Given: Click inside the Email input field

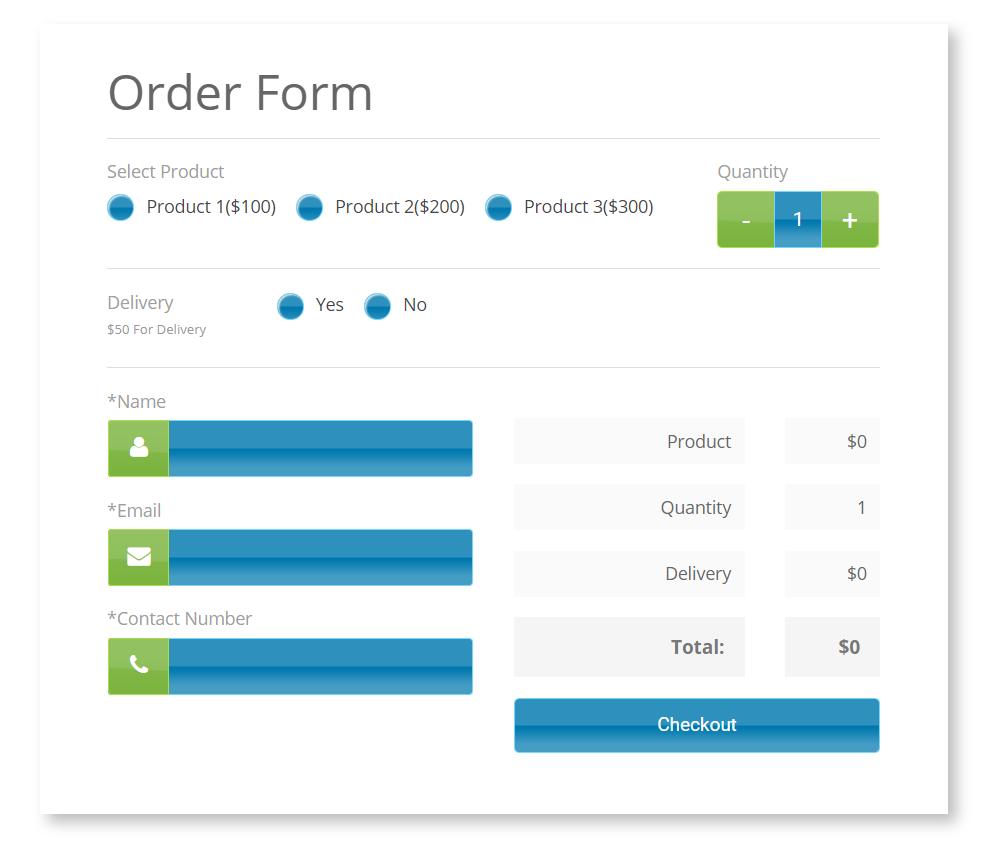Looking at the screenshot, I should [320, 557].
